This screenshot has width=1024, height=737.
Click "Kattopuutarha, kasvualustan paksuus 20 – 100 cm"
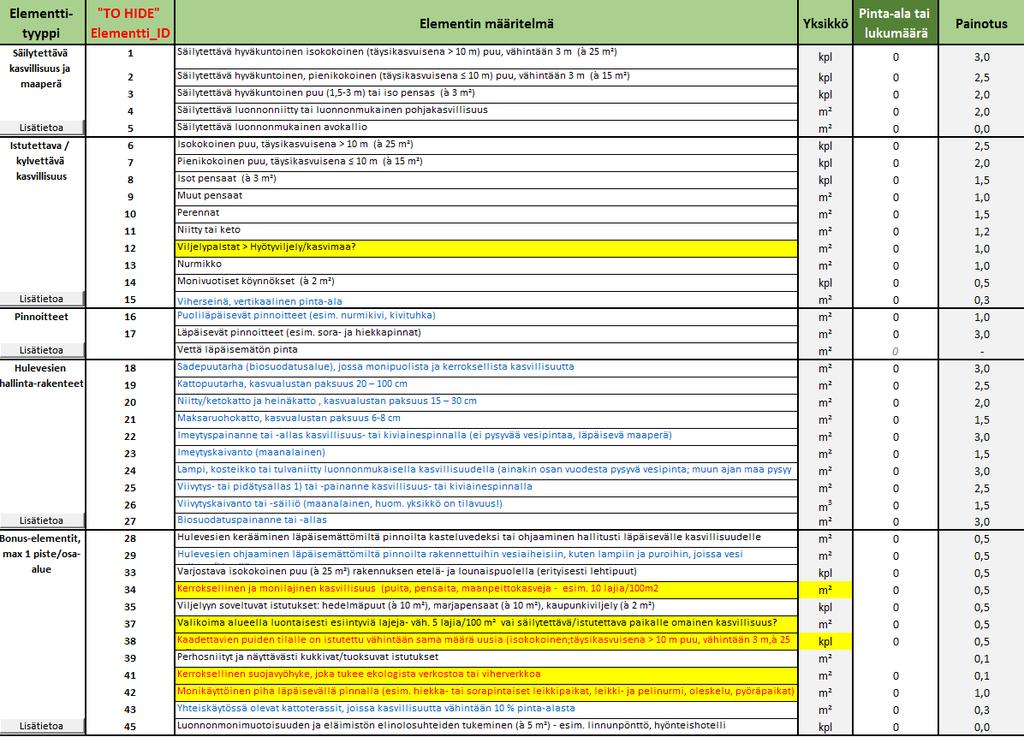[x=487, y=385]
